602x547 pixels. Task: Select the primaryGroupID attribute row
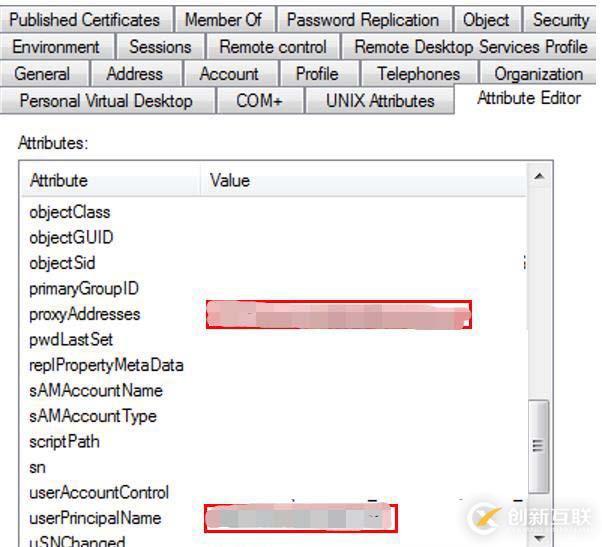pyautogui.click(x=274, y=289)
